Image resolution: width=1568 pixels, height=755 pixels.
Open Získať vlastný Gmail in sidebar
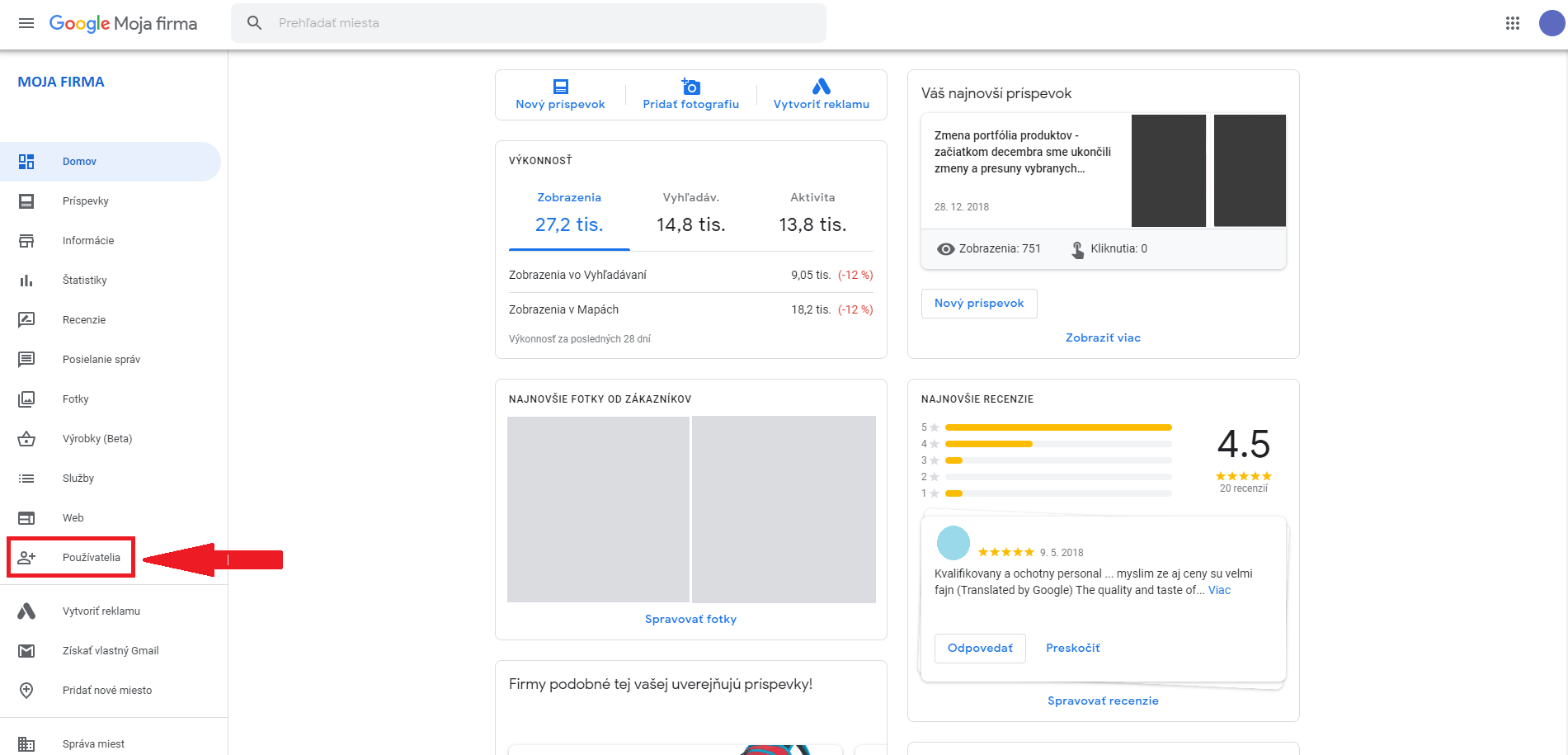coord(111,651)
